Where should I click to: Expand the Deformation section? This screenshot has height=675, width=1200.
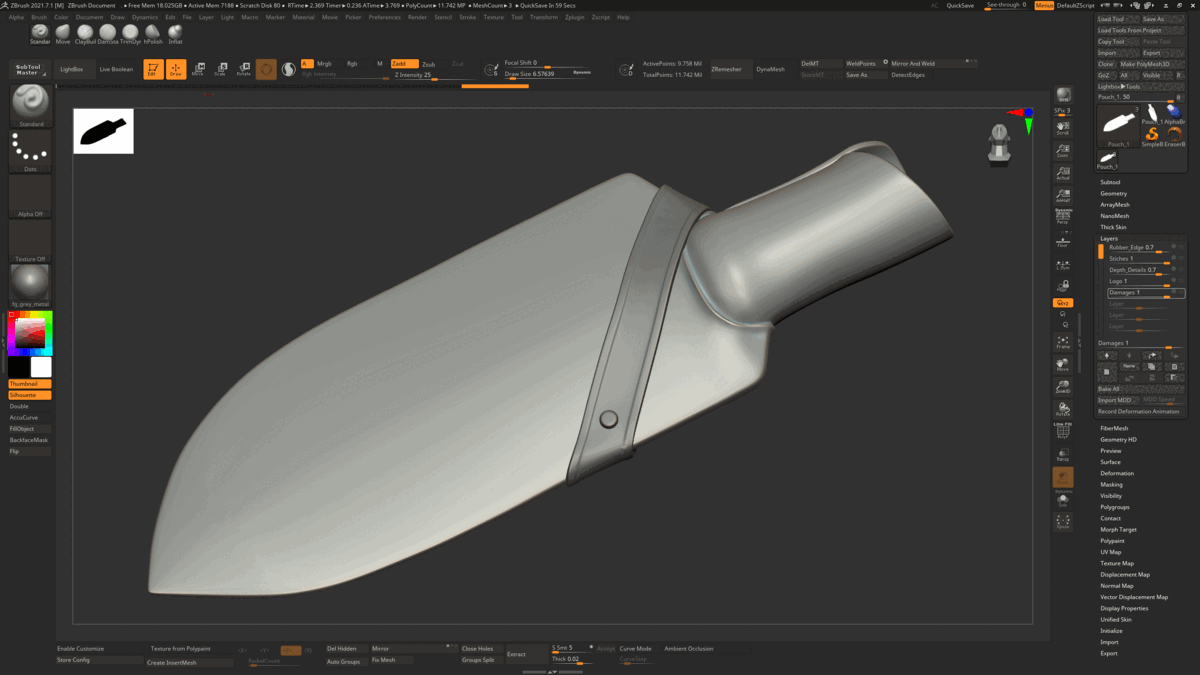coord(1117,473)
